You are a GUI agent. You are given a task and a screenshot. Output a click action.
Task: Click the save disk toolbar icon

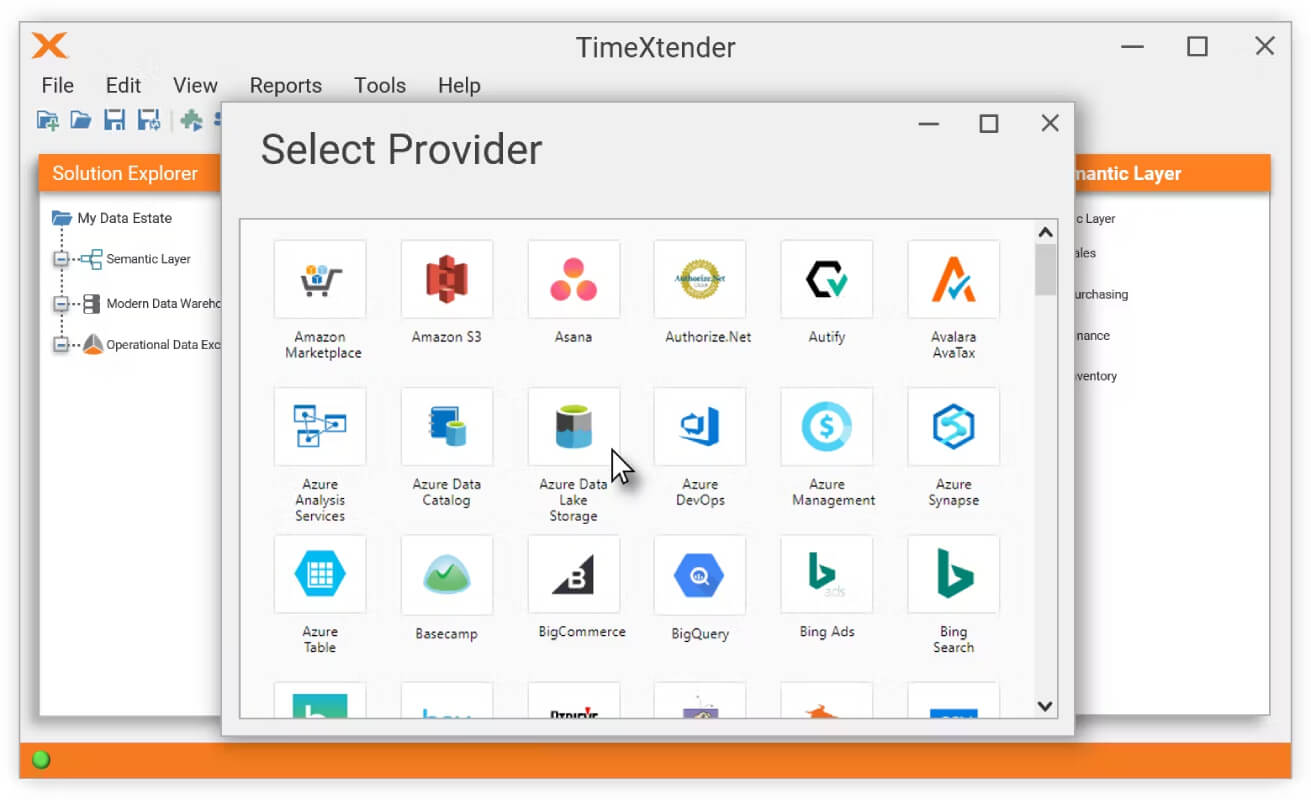pyautogui.click(x=115, y=121)
